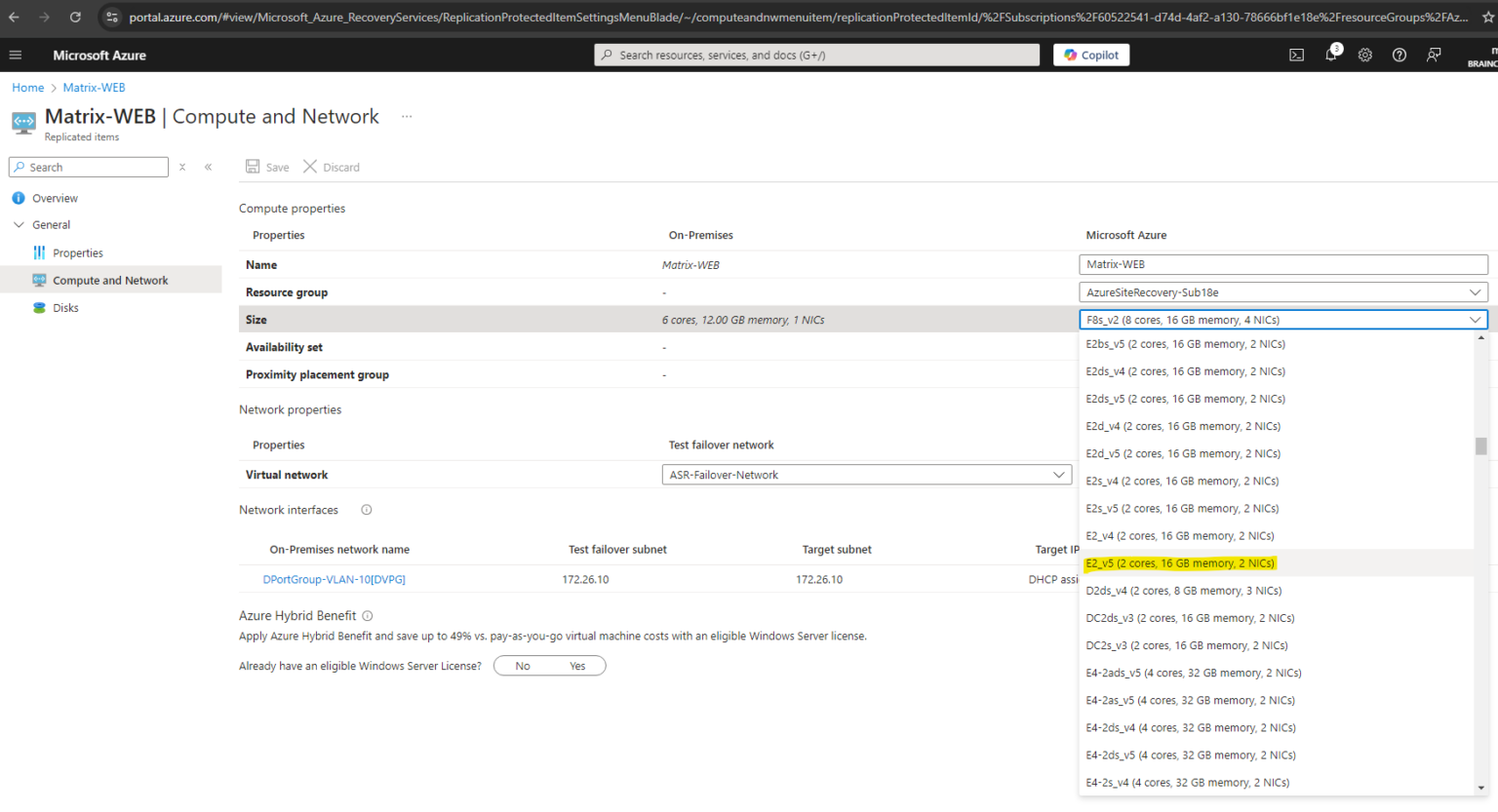Open the portal hamburger menu
This screenshot has height=812, width=1498.
click(x=16, y=55)
